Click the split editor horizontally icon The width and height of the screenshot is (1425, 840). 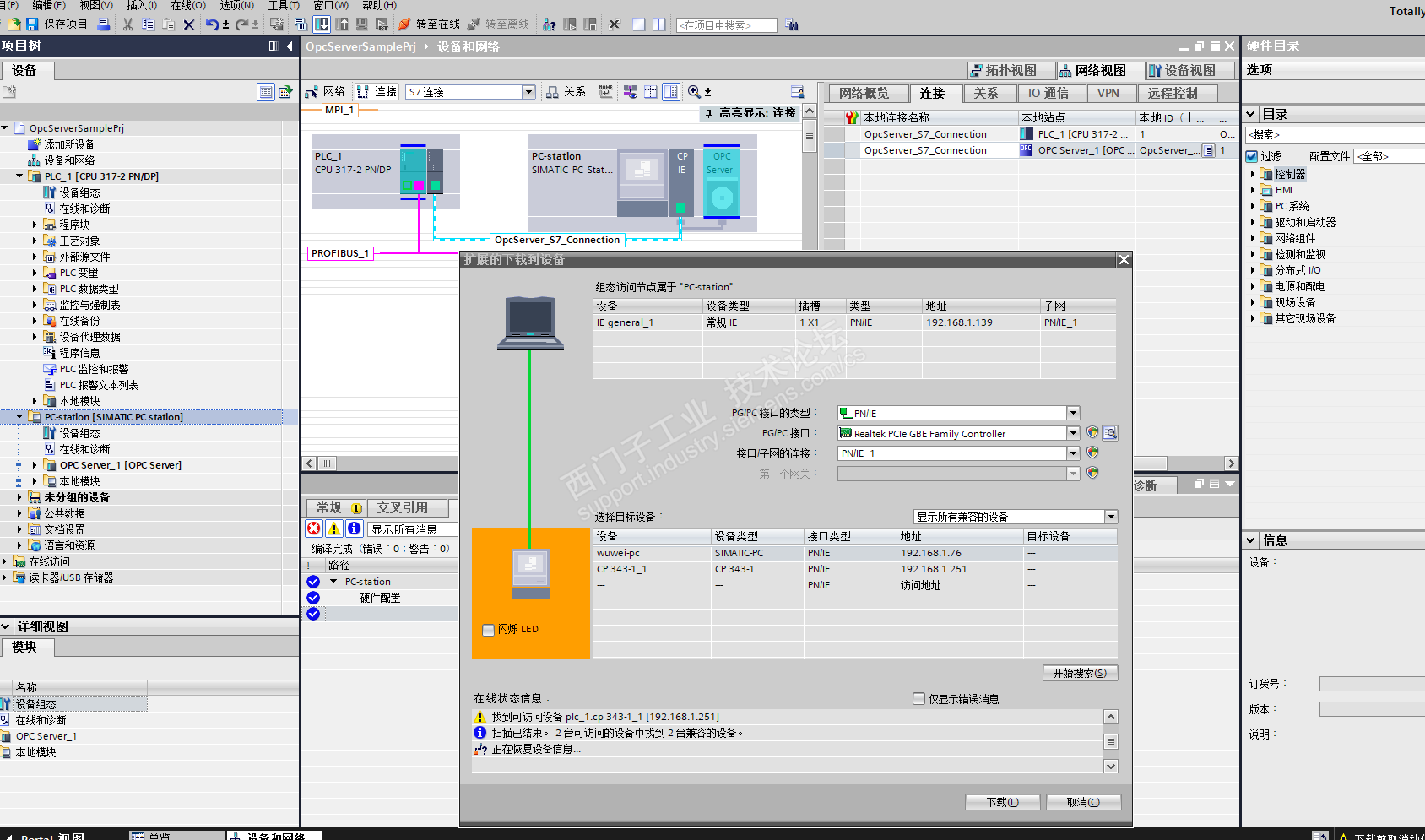[x=639, y=24]
